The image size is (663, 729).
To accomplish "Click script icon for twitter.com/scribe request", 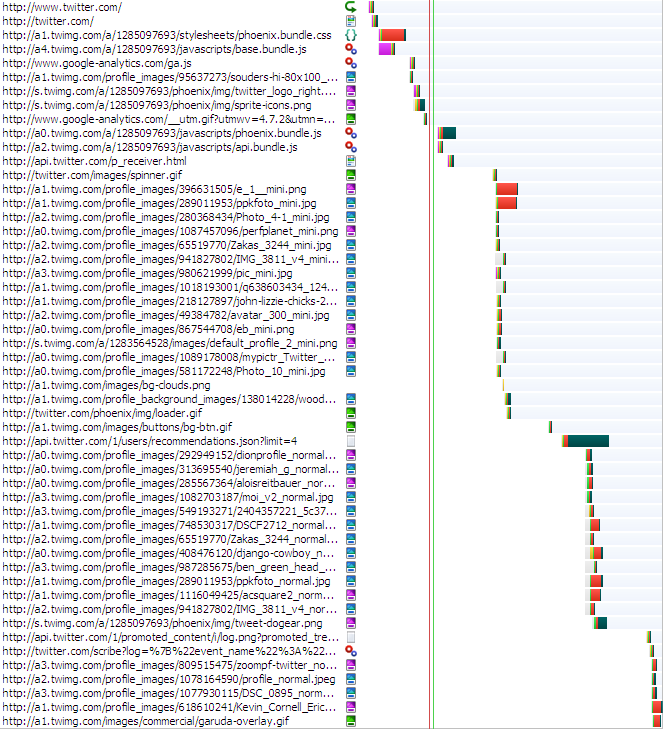I will coord(351,651).
